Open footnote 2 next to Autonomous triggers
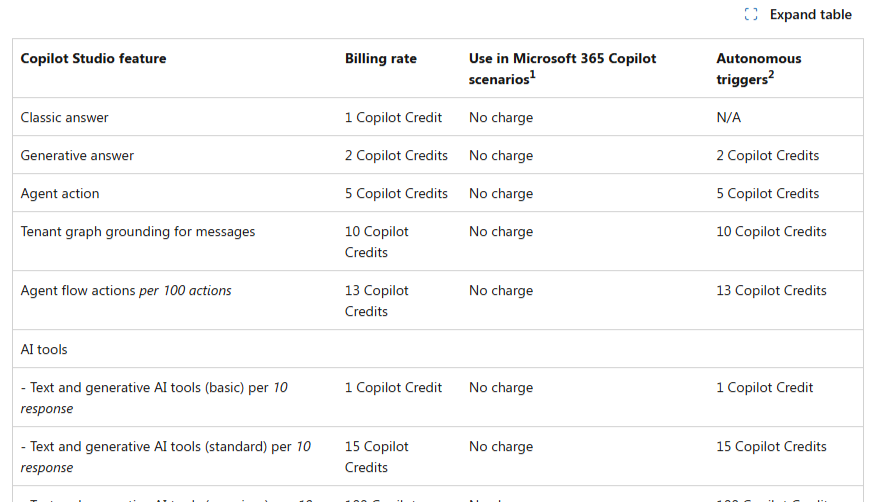 (771, 75)
